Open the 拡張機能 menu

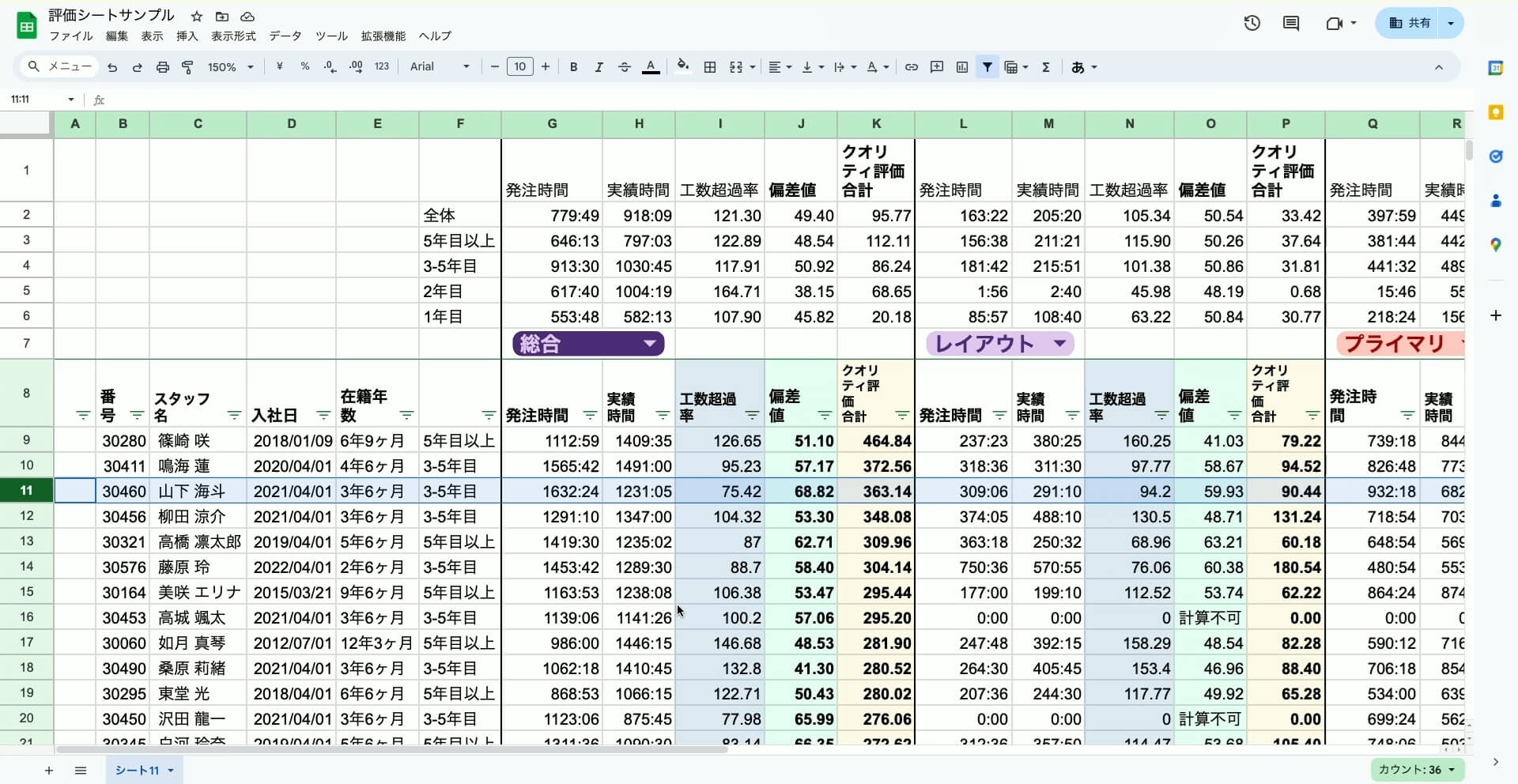[x=383, y=36]
